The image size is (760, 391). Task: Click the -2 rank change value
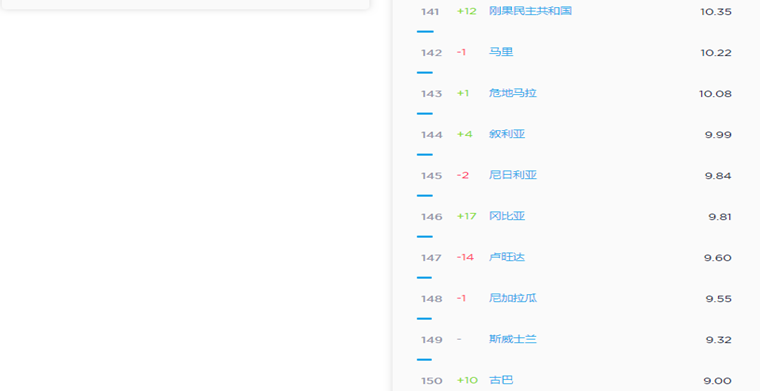click(463, 175)
